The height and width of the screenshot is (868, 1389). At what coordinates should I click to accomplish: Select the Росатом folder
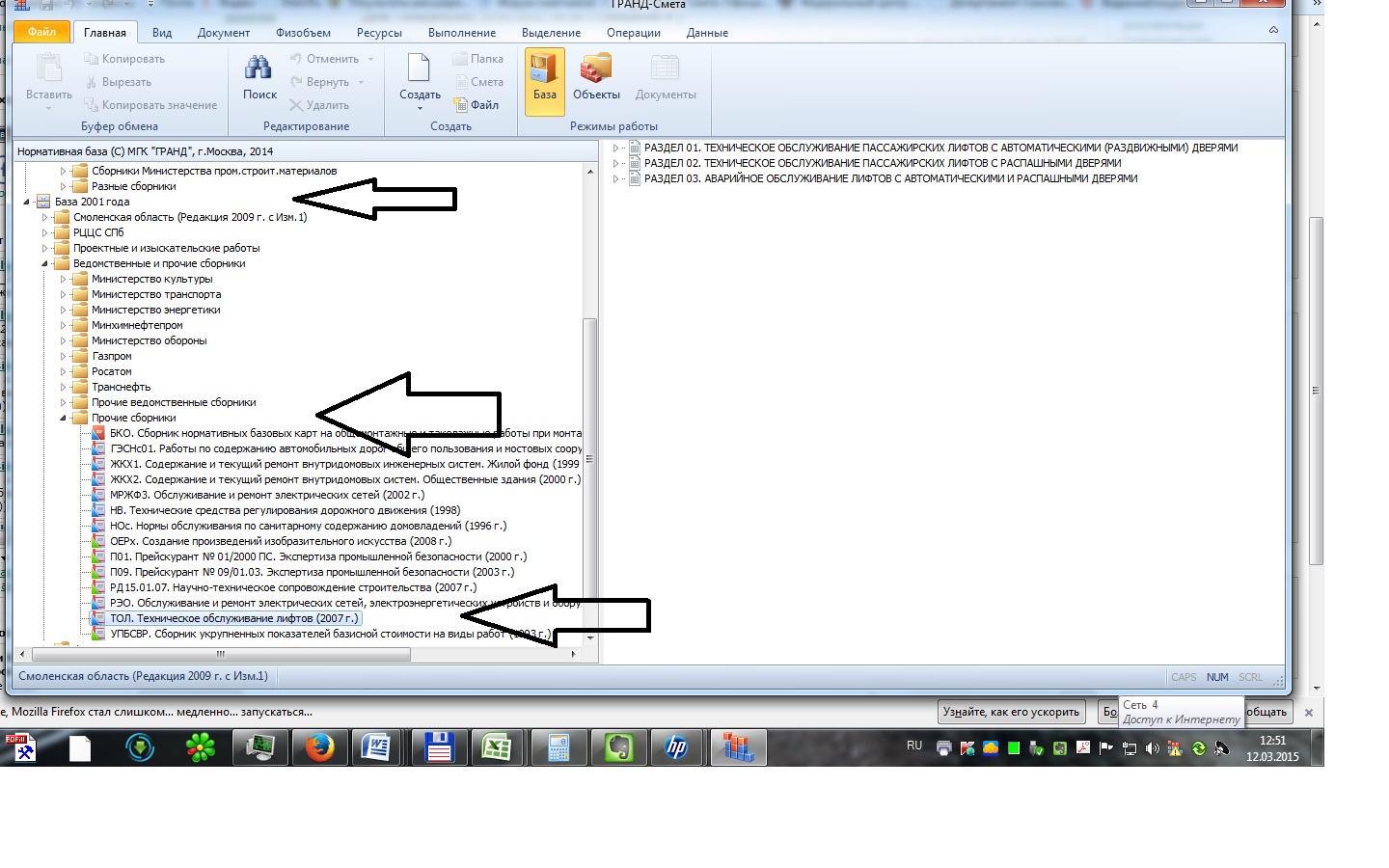tap(111, 371)
